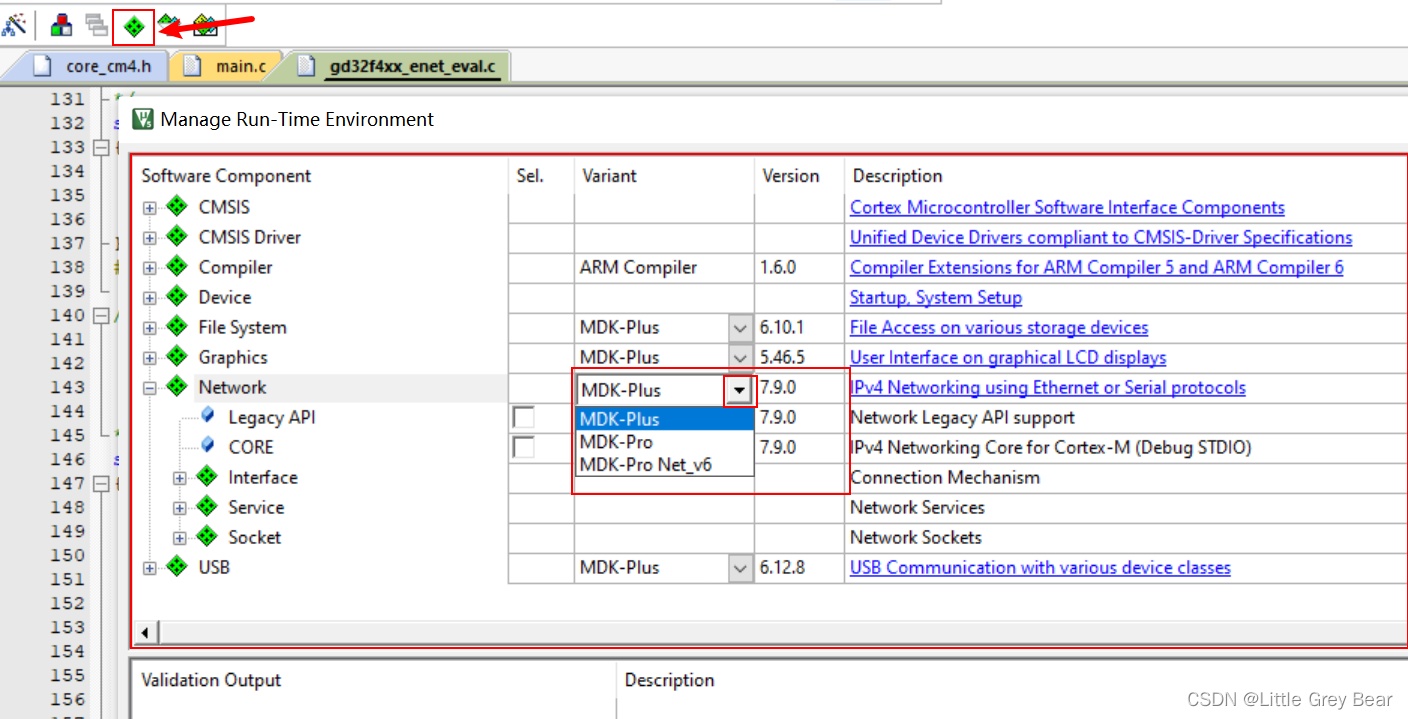Open the Unified Device Drivers CMSIS-Driver link

click(1101, 237)
